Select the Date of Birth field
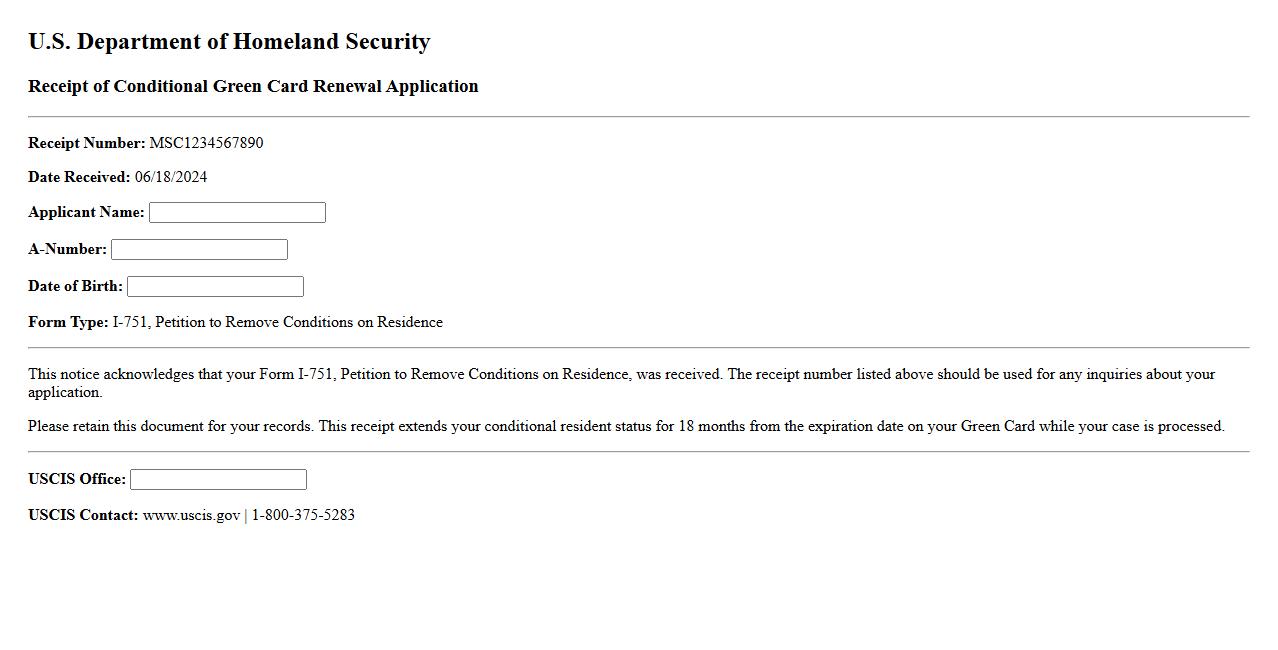This screenshot has width=1278, height=650. click(x=215, y=286)
